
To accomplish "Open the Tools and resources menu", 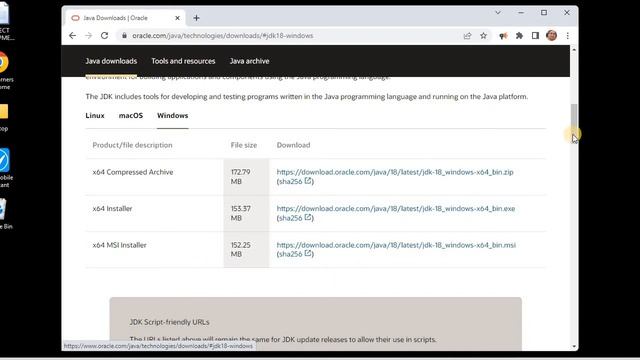I will pos(183,61).
